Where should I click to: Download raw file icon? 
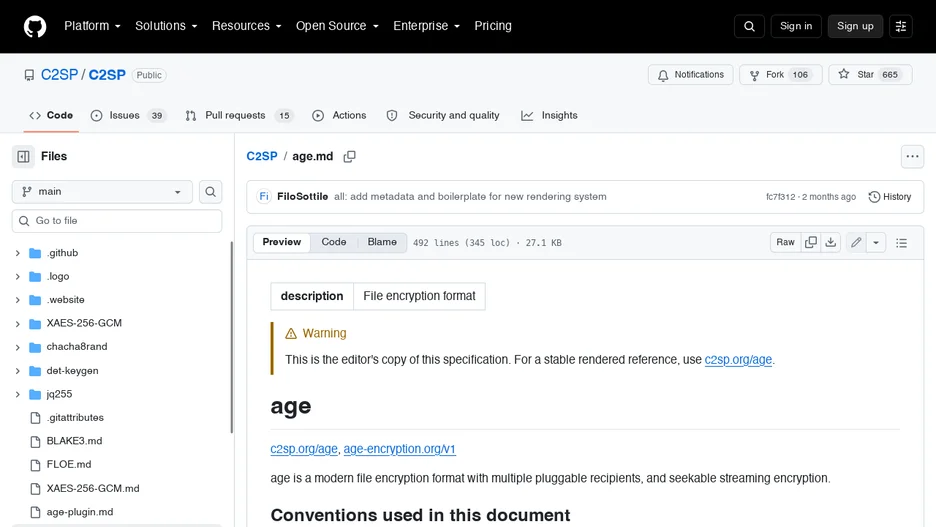[x=830, y=242]
